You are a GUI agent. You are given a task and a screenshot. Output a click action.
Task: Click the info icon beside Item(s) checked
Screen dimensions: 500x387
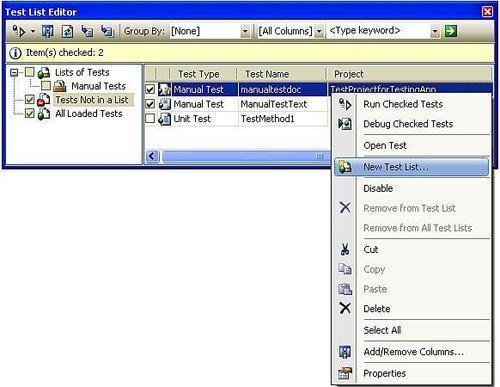pyautogui.click(x=15, y=53)
